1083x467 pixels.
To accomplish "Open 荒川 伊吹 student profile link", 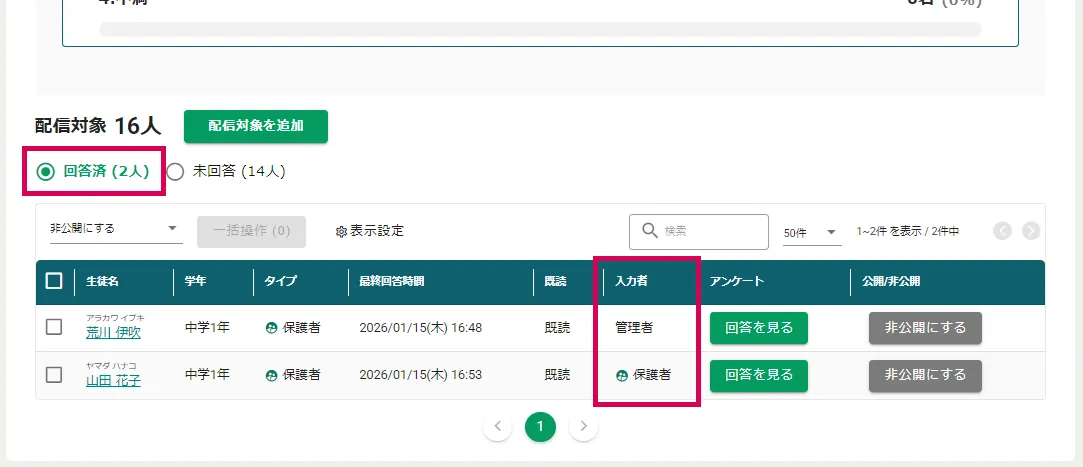I will (x=113, y=332).
